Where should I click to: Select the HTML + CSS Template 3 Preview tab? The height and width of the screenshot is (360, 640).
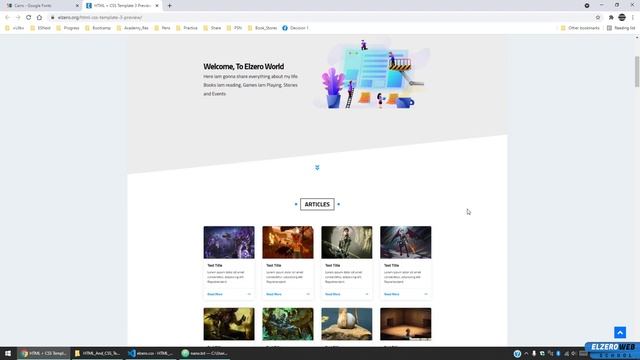pyautogui.click(x=122, y=6)
